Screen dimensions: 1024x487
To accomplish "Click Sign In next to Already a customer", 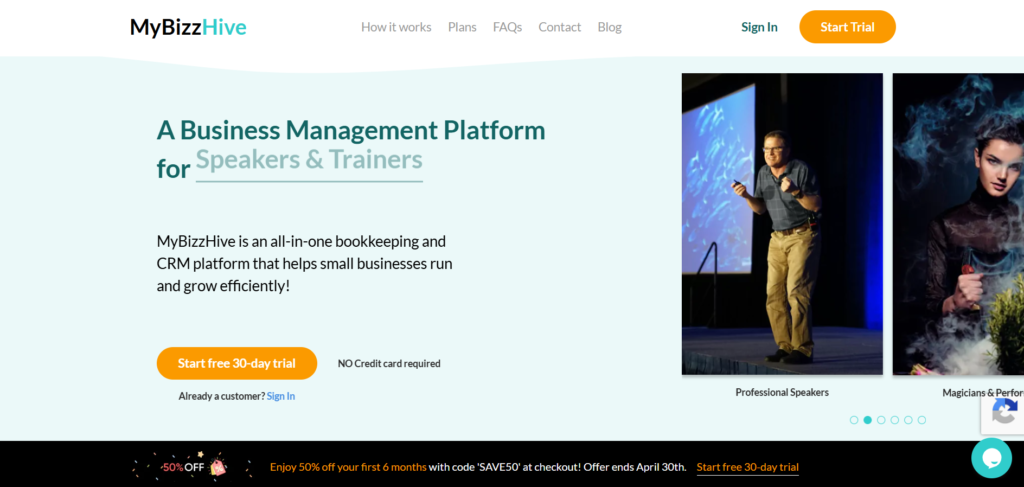I will point(281,396).
